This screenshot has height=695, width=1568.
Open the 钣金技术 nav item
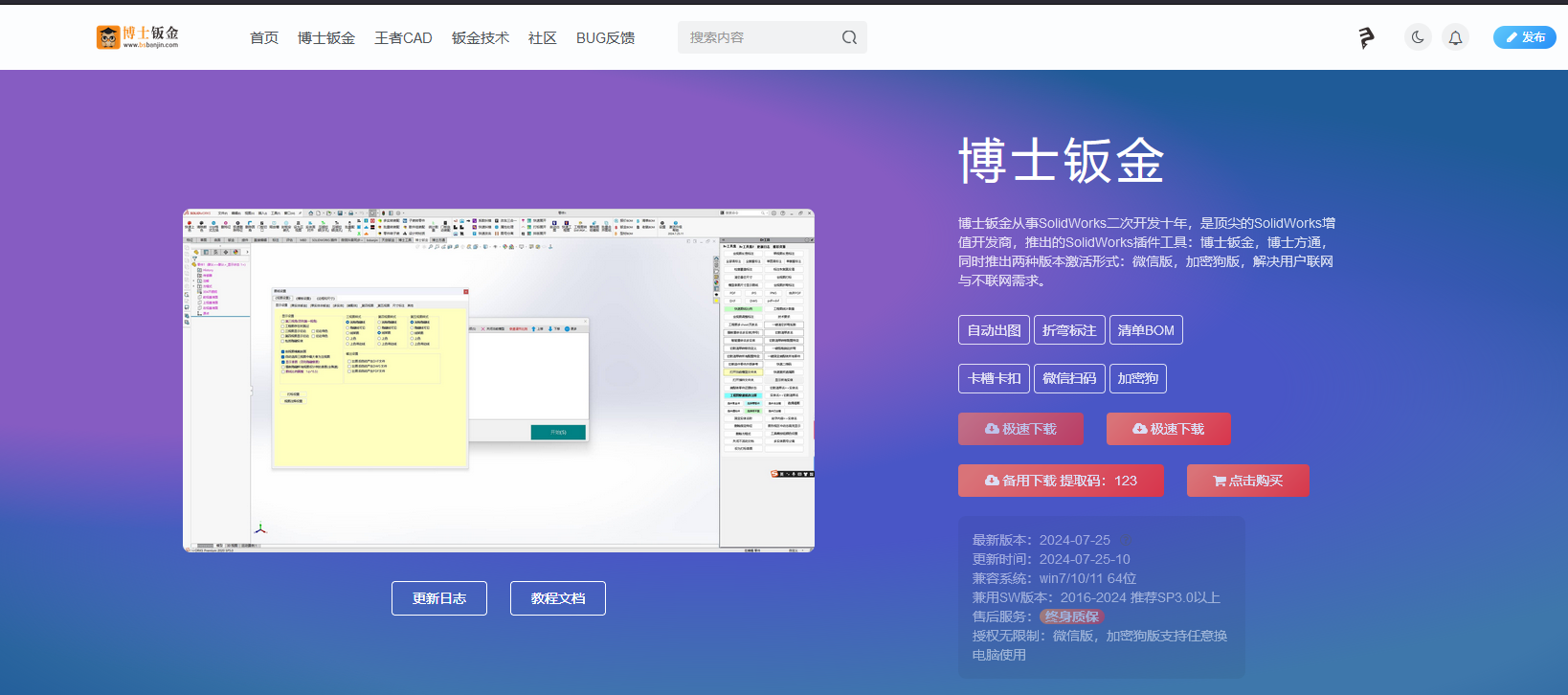pos(481,37)
